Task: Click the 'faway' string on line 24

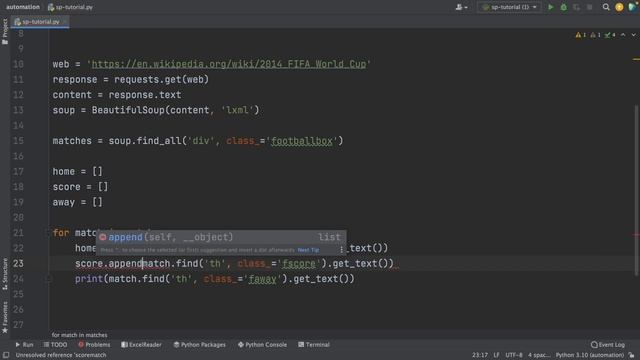Action: (262, 279)
